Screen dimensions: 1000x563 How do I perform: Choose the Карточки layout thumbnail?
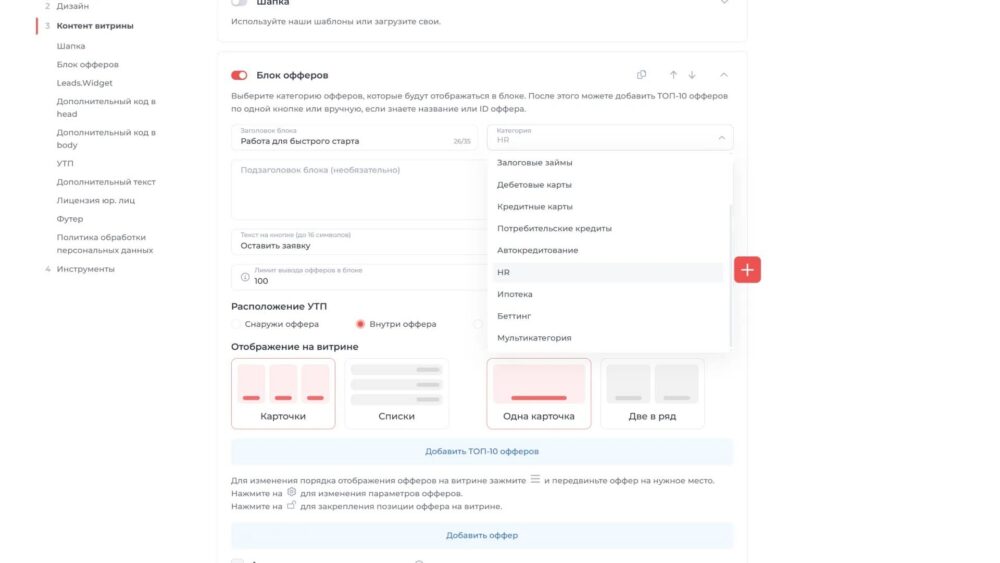[x=283, y=393]
